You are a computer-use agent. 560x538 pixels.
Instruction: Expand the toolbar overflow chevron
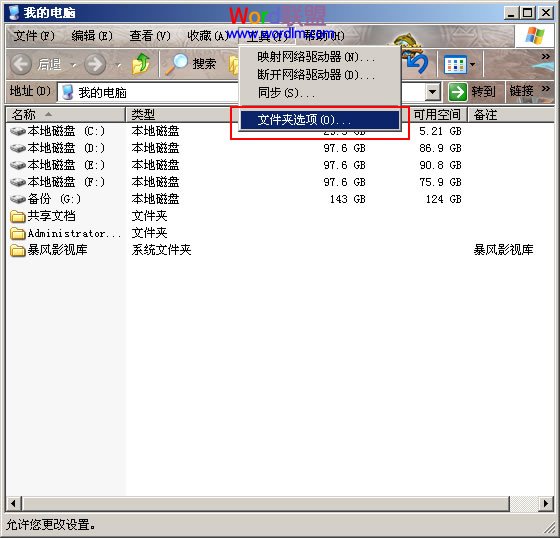click(545, 56)
